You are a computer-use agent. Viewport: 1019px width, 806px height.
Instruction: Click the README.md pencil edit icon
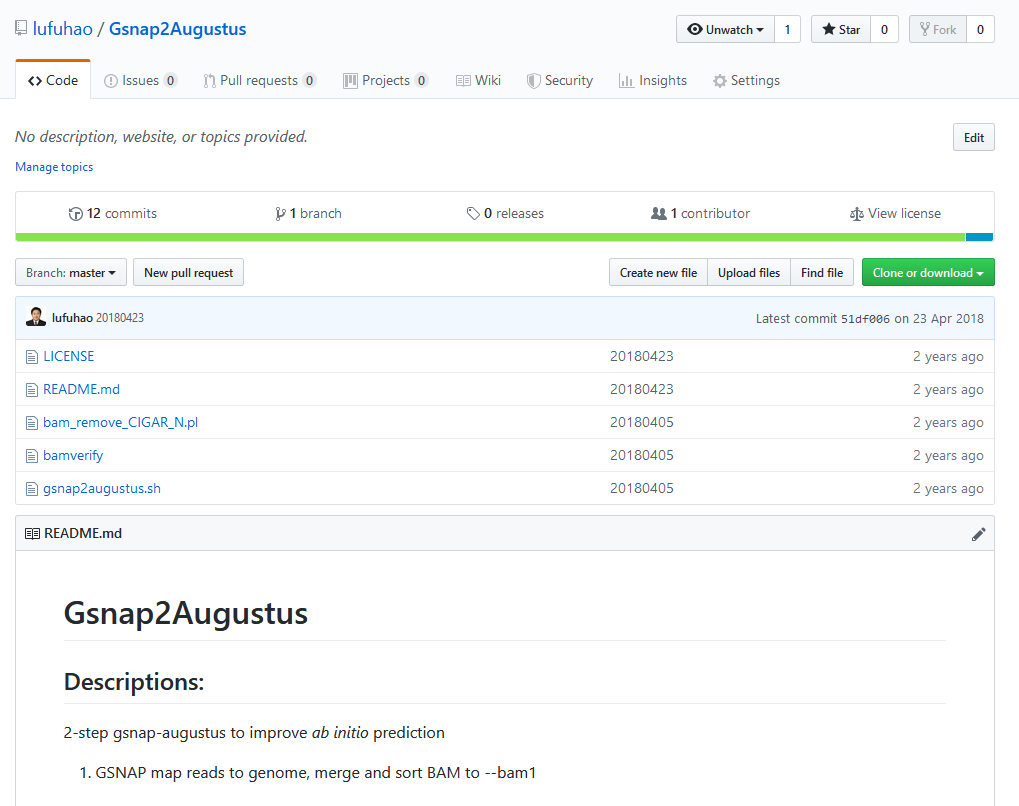(978, 534)
